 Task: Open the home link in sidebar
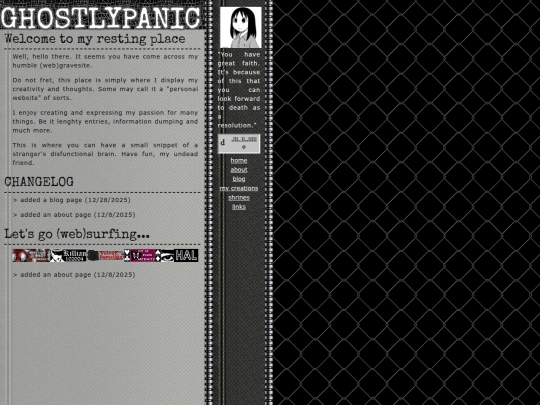click(x=239, y=160)
